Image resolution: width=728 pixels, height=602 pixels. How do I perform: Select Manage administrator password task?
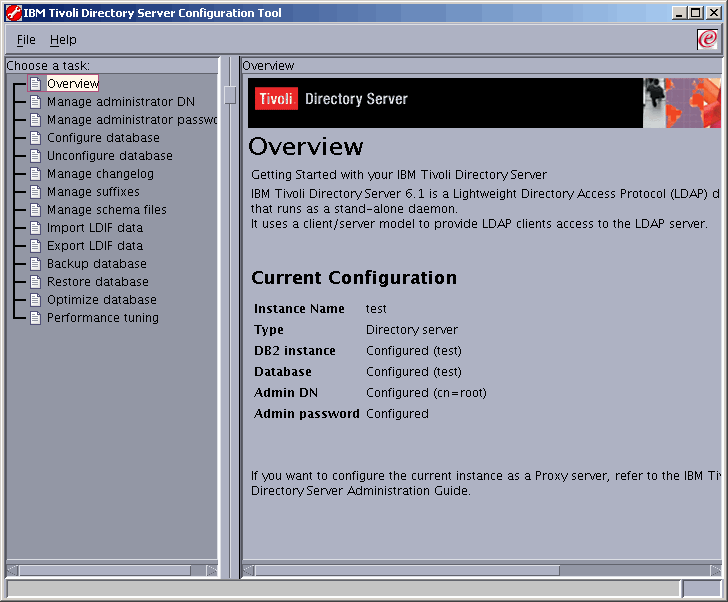131,120
